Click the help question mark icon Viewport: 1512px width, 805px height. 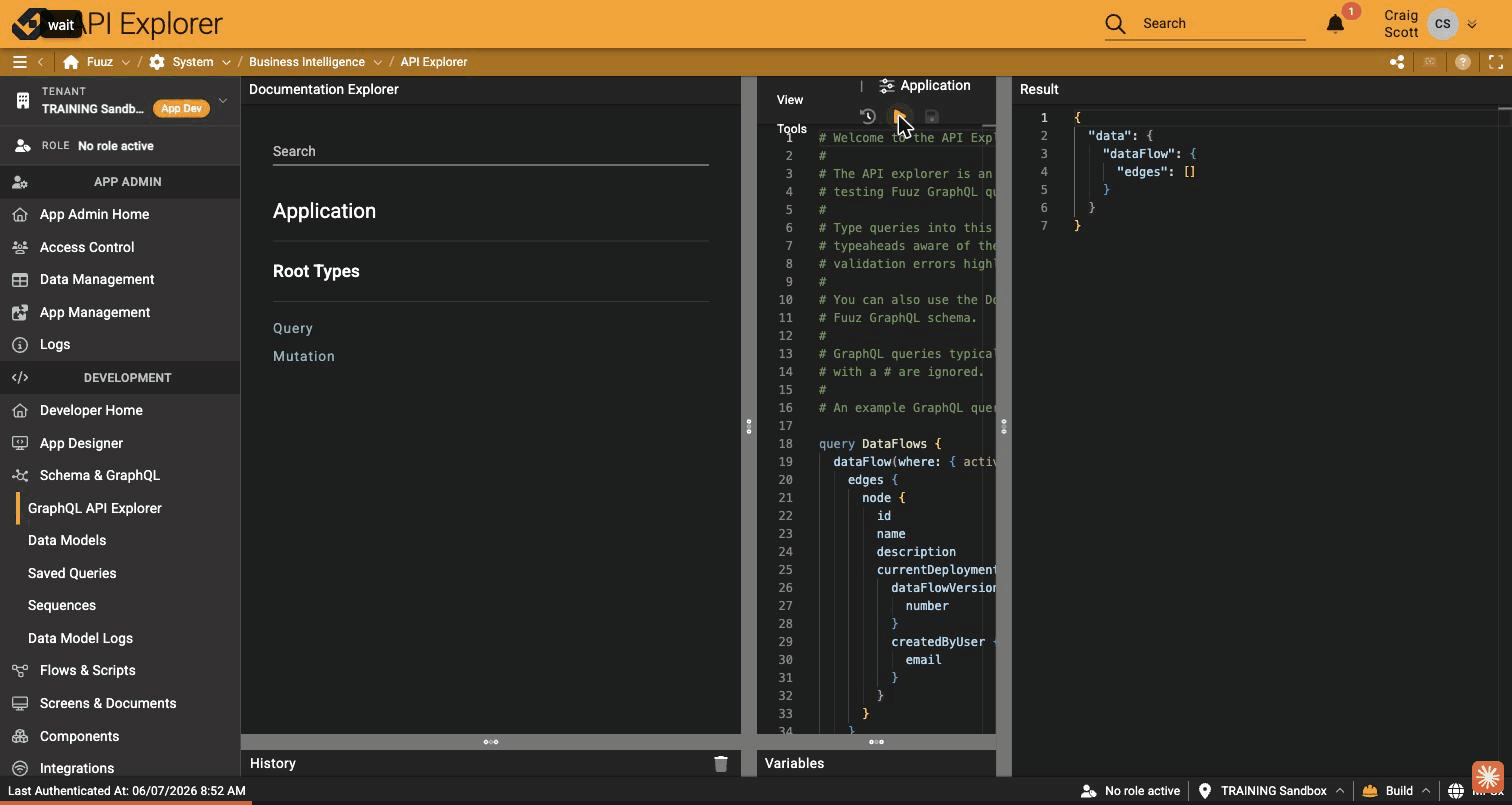(1463, 62)
